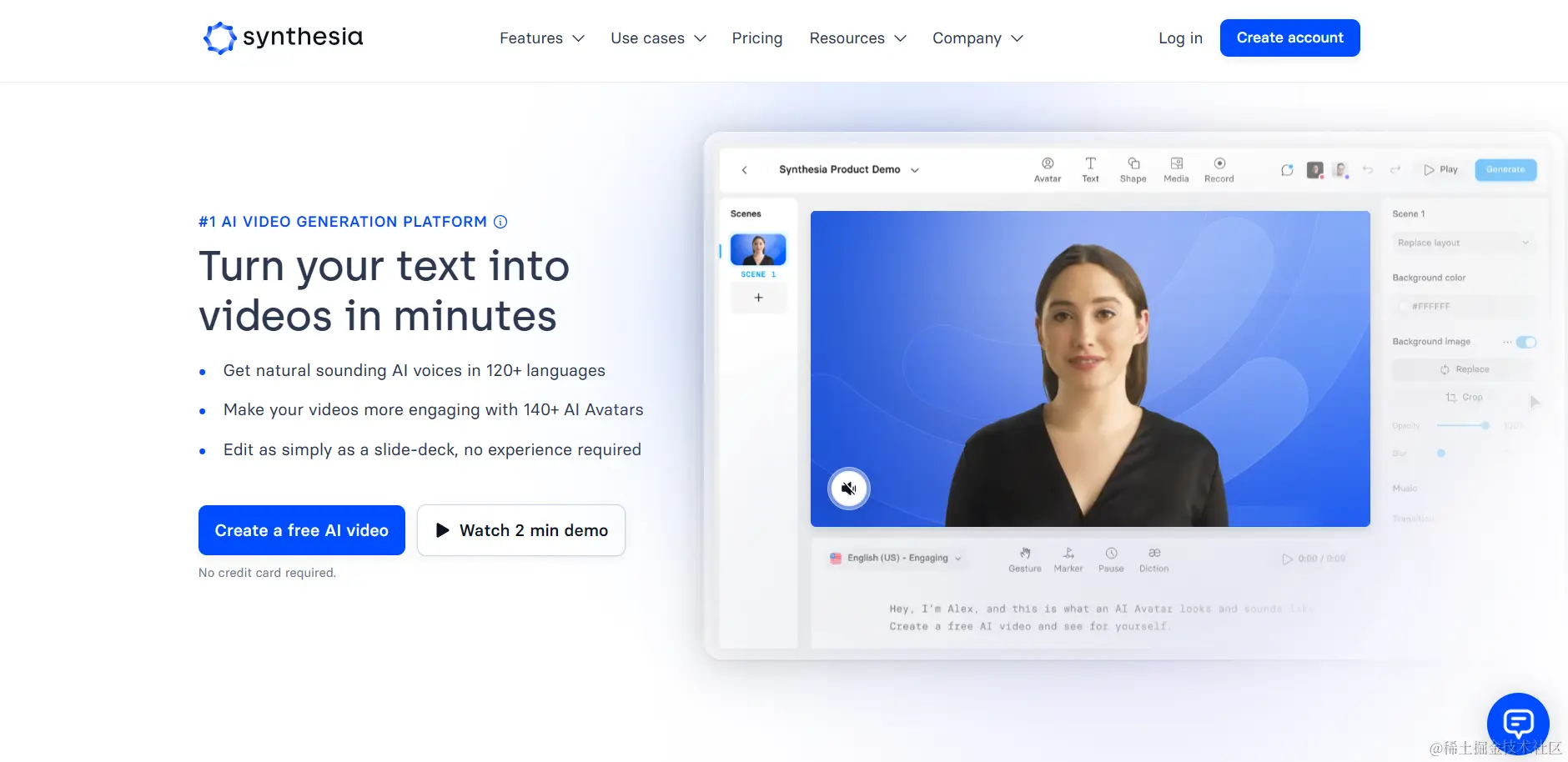1568x762 pixels.
Task: Click the Marker icon
Action: [x=1068, y=559]
